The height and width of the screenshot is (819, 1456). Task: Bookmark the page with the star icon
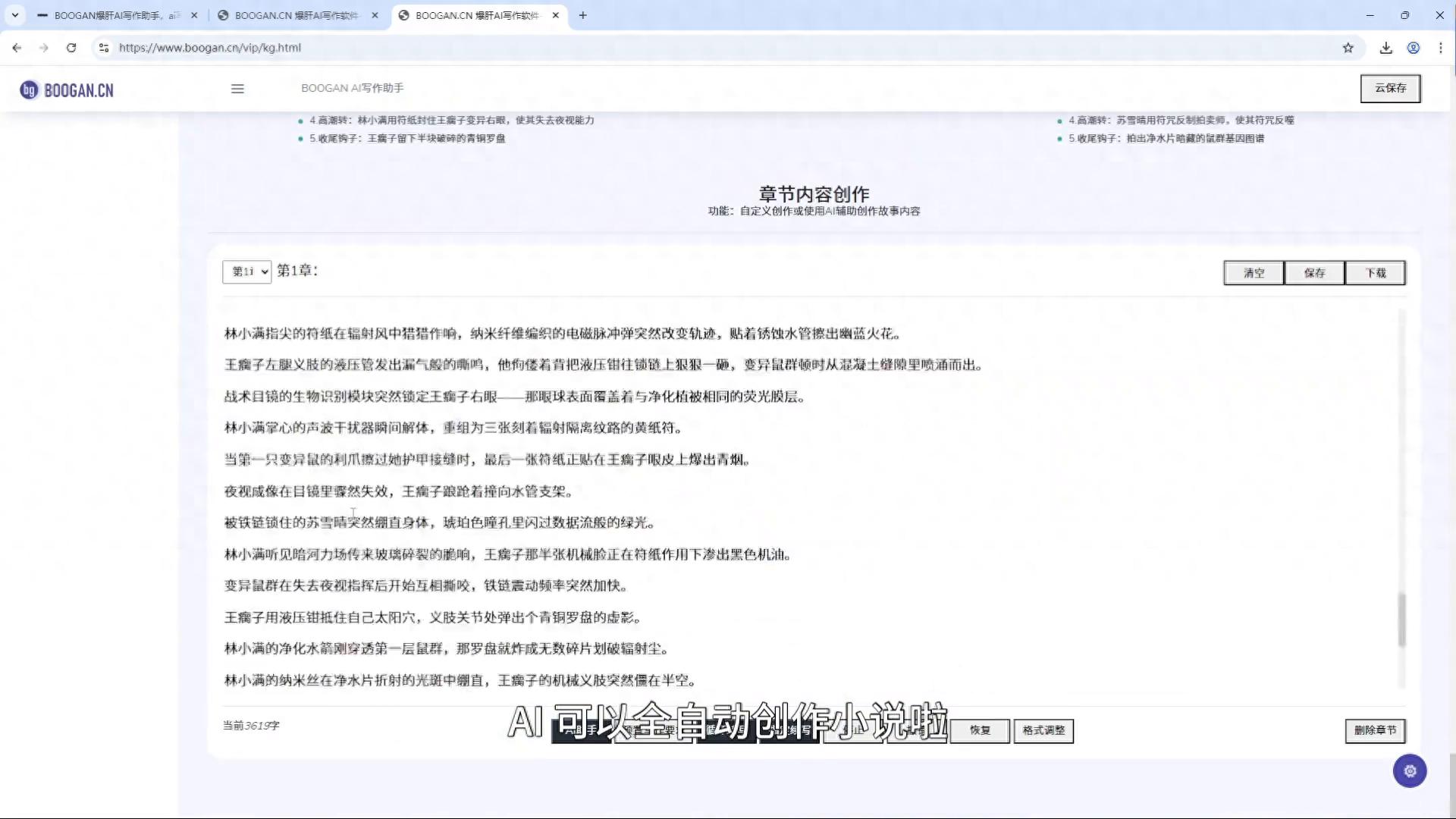pos(1348,47)
